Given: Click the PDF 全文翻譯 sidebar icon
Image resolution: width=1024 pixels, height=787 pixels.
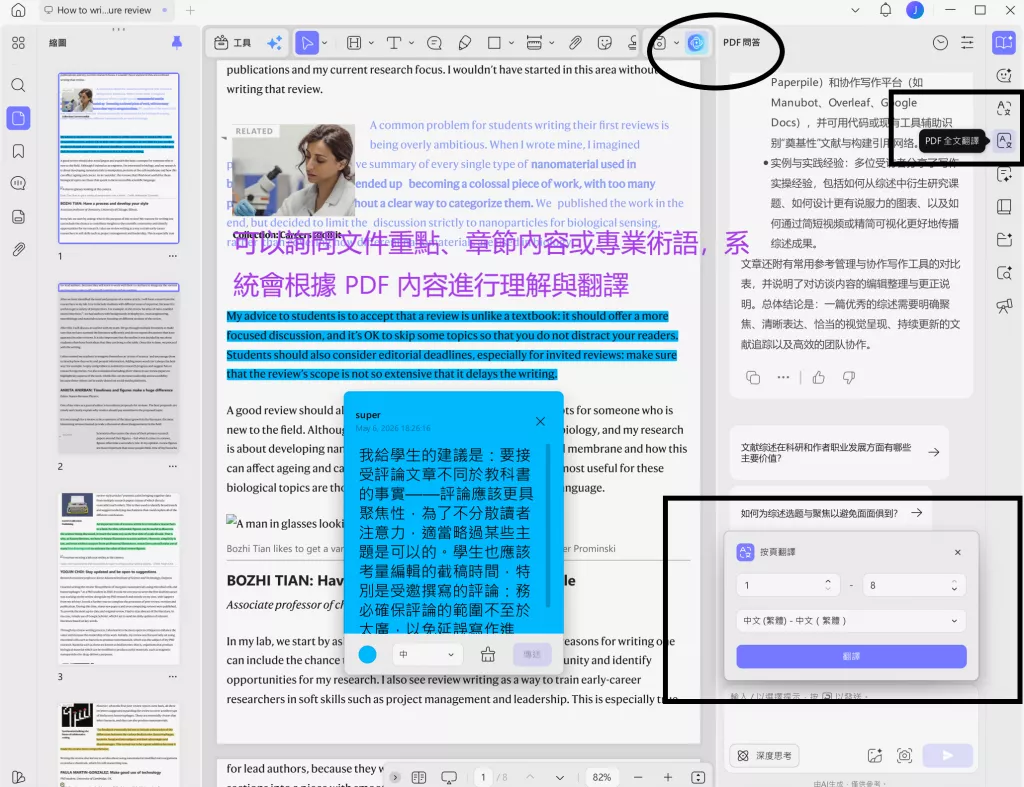Looking at the screenshot, I should pos(1004,140).
